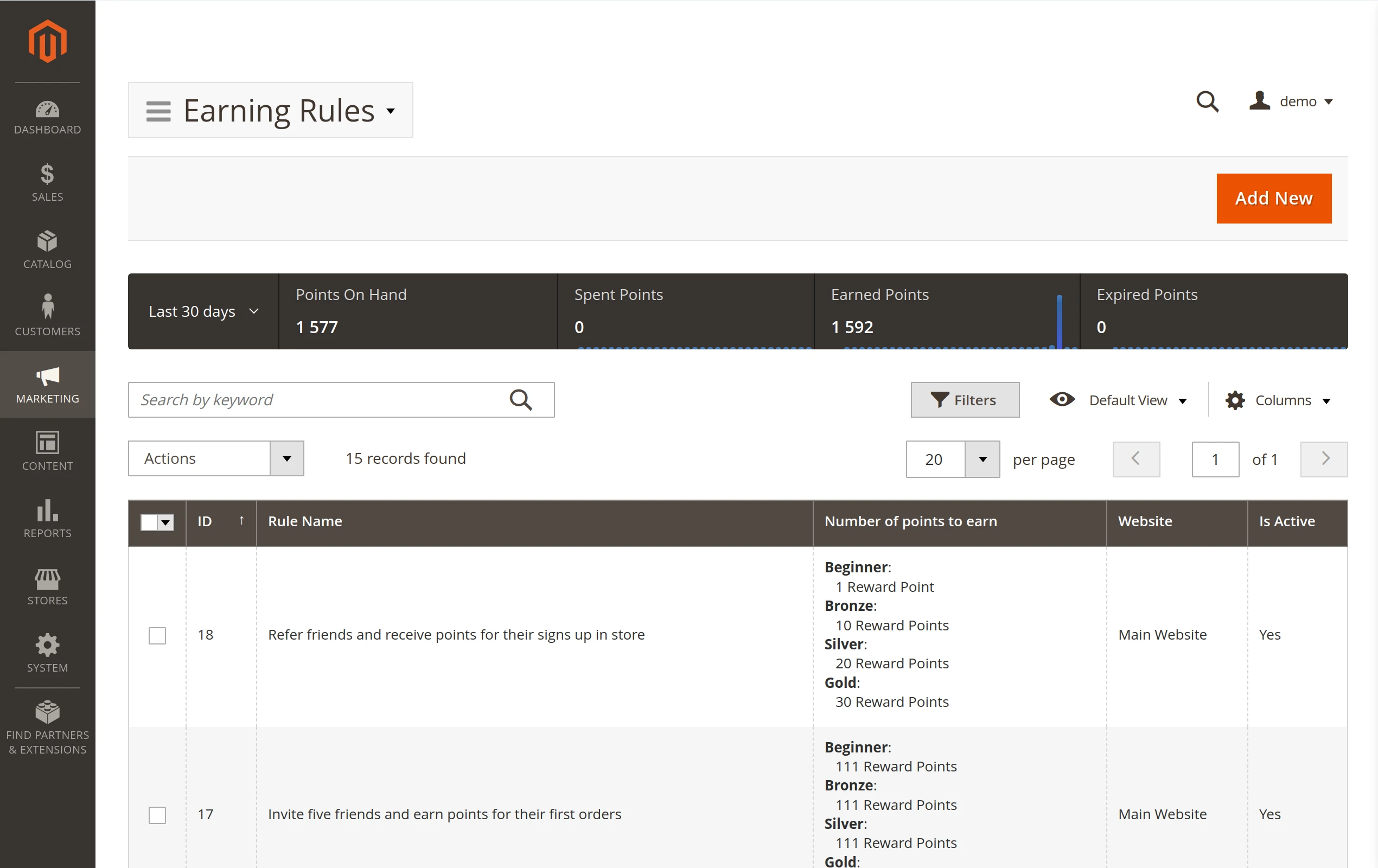Check the row checkbox for rule 18

(157, 635)
